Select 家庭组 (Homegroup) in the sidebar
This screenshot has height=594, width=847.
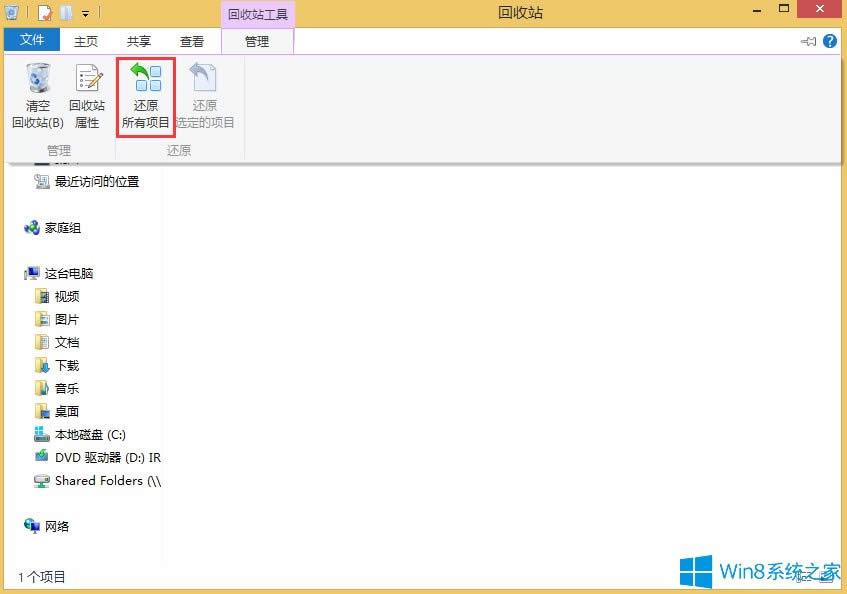pos(62,228)
